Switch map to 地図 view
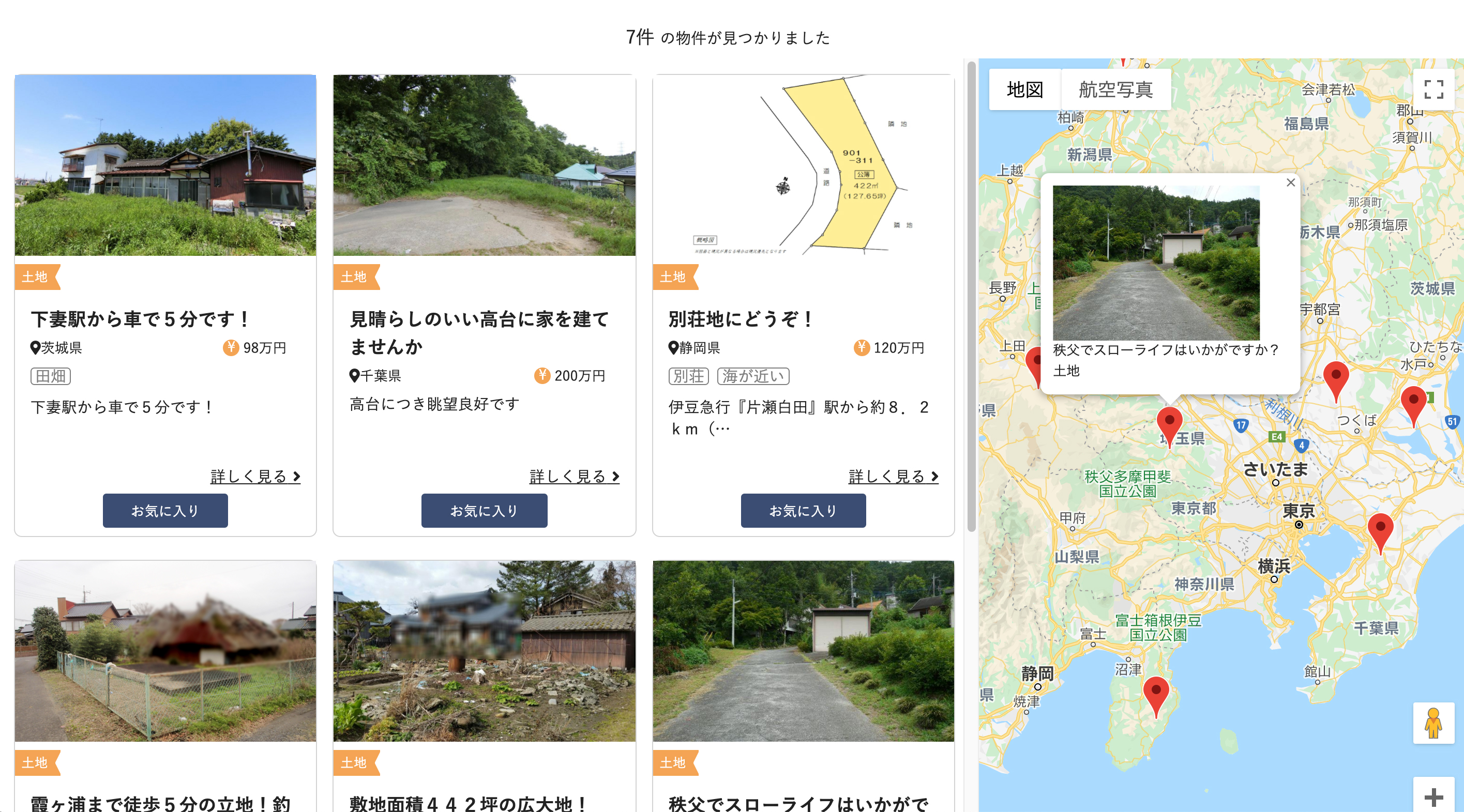The width and height of the screenshot is (1464, 812). 1024,89
